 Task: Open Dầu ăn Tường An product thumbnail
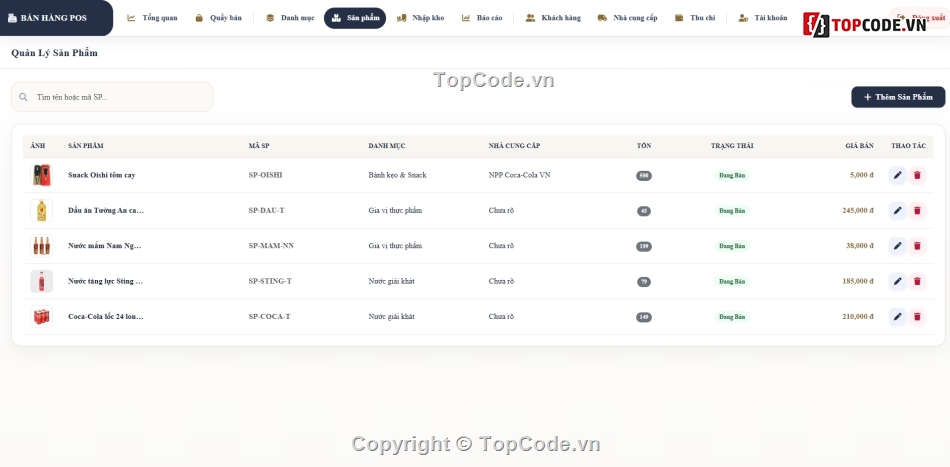(42, 211)
